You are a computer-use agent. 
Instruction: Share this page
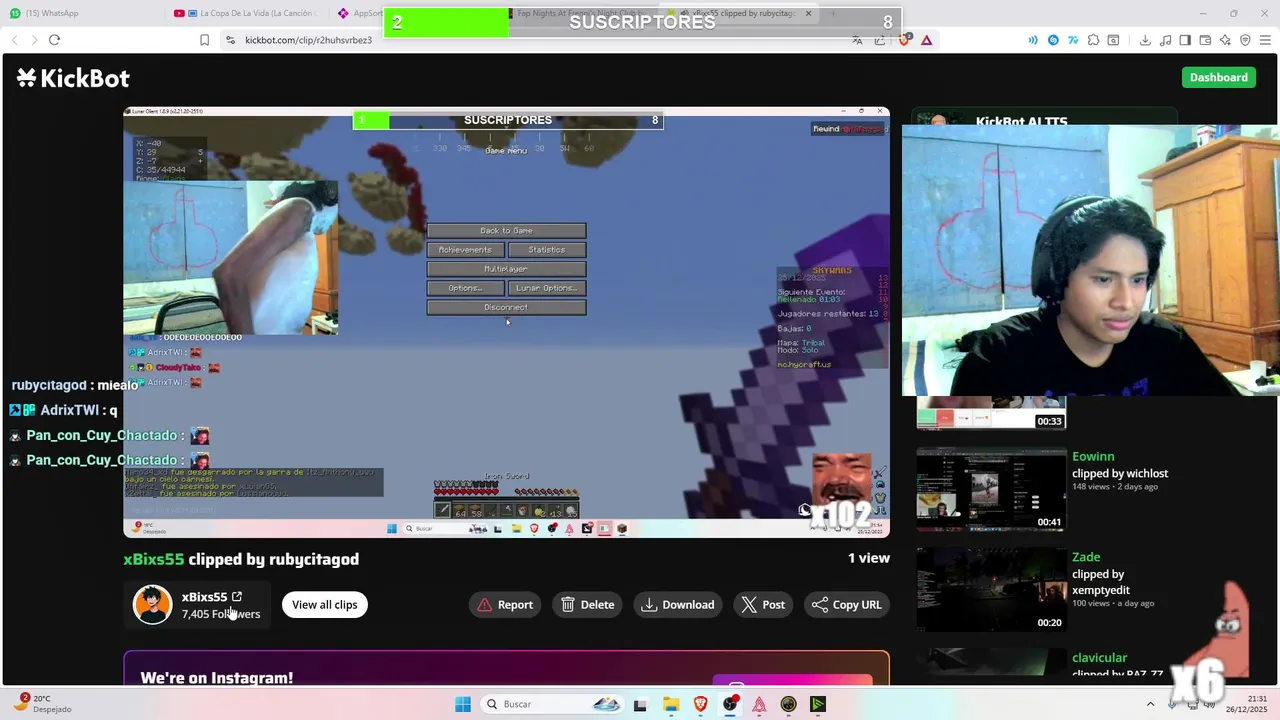[880, 40]
